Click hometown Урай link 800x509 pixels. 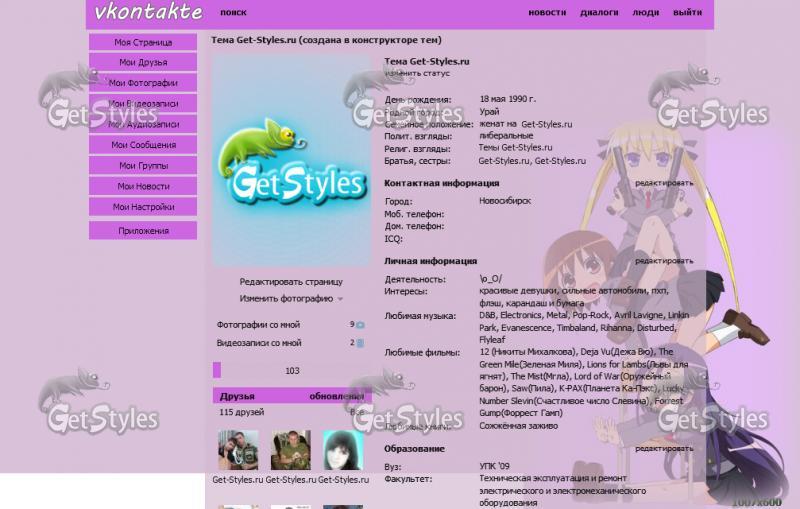tap(489, 112)
